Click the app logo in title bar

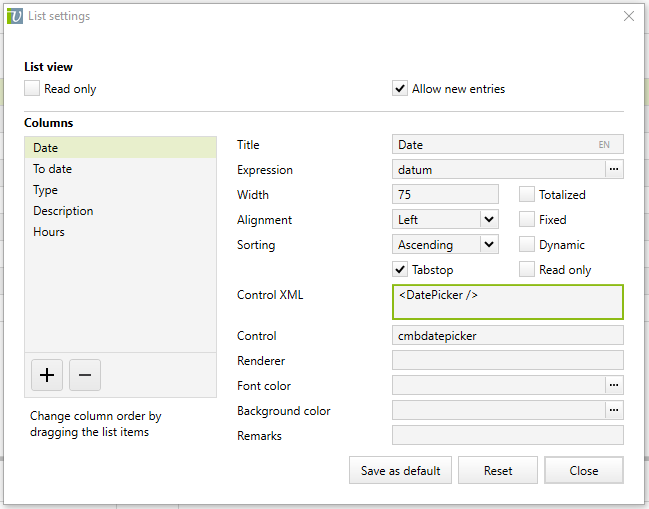point(15,16)
